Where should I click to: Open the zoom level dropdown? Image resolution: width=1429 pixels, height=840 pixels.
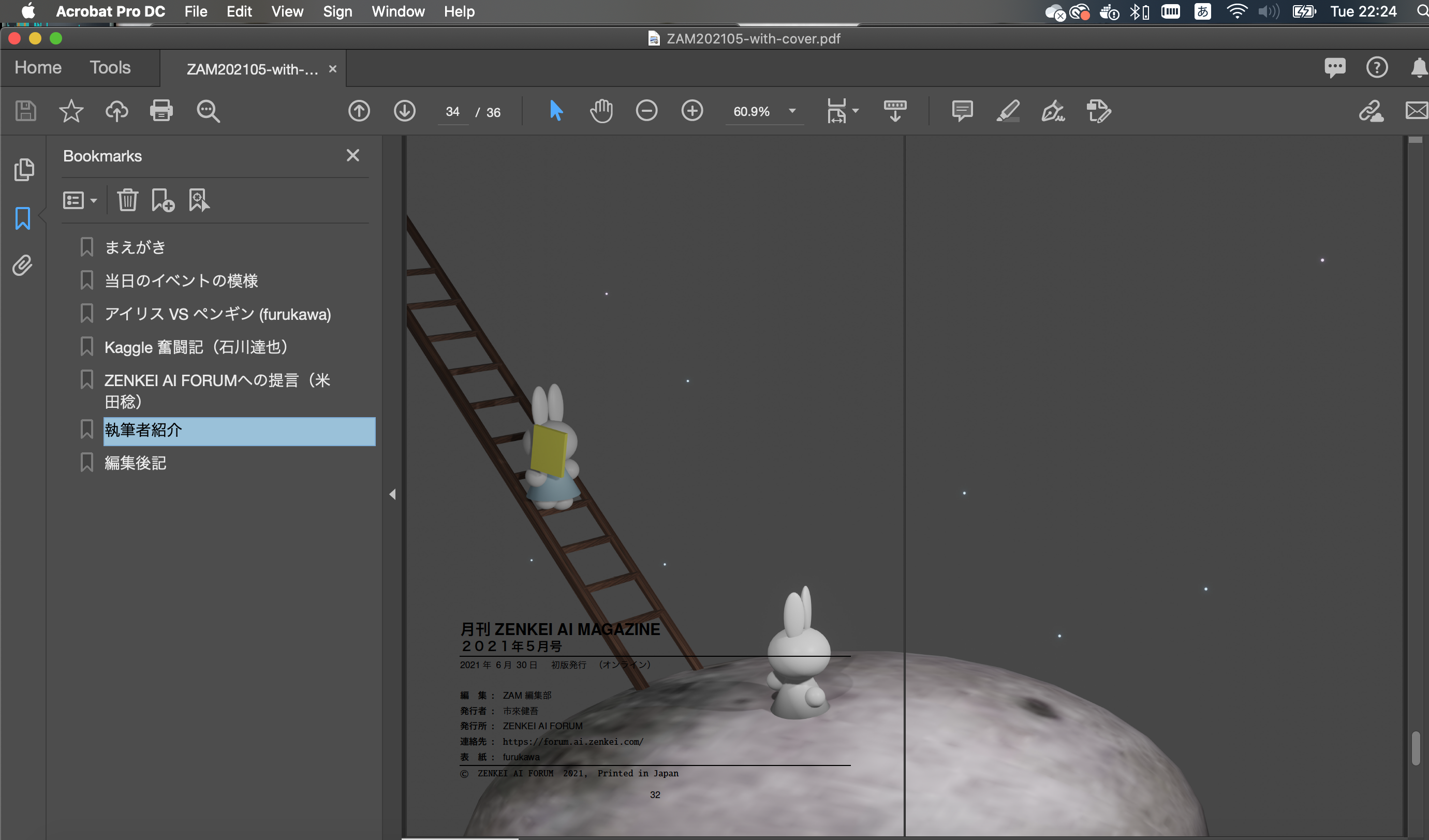point(792,111)
